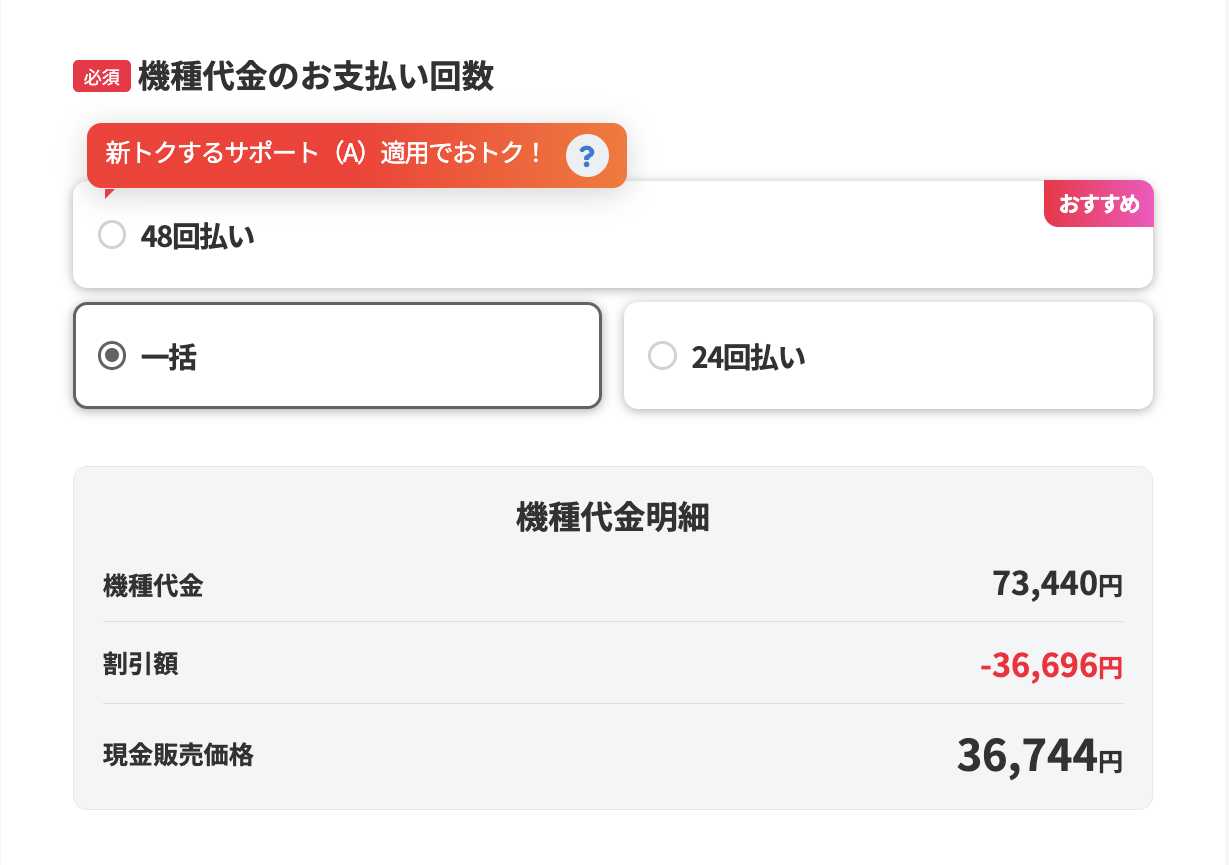Image resolution: width=1229 pixels, height=865 pixels.
Task: Click the 48回払い option label text
Action: point(198,236)
